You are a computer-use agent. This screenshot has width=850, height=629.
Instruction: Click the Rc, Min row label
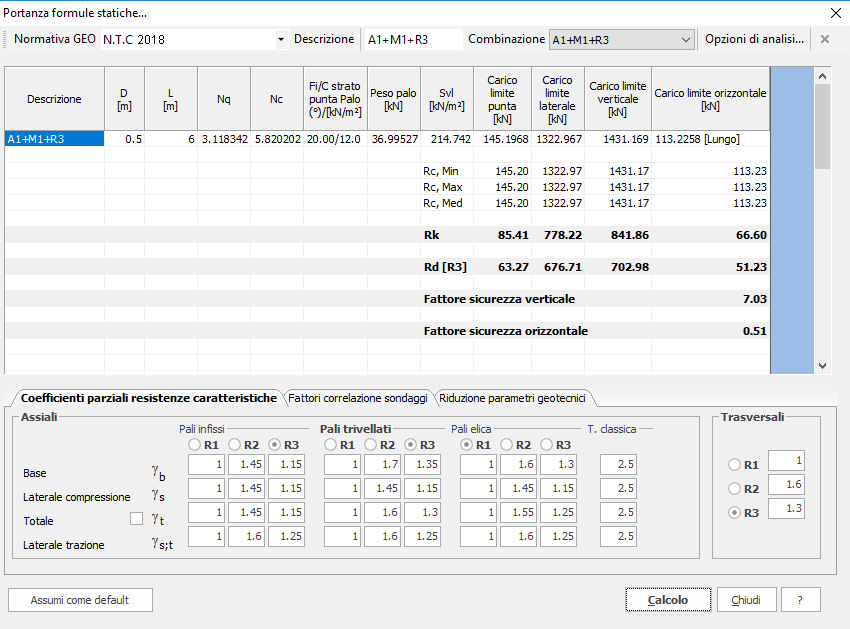coord(441,171)
